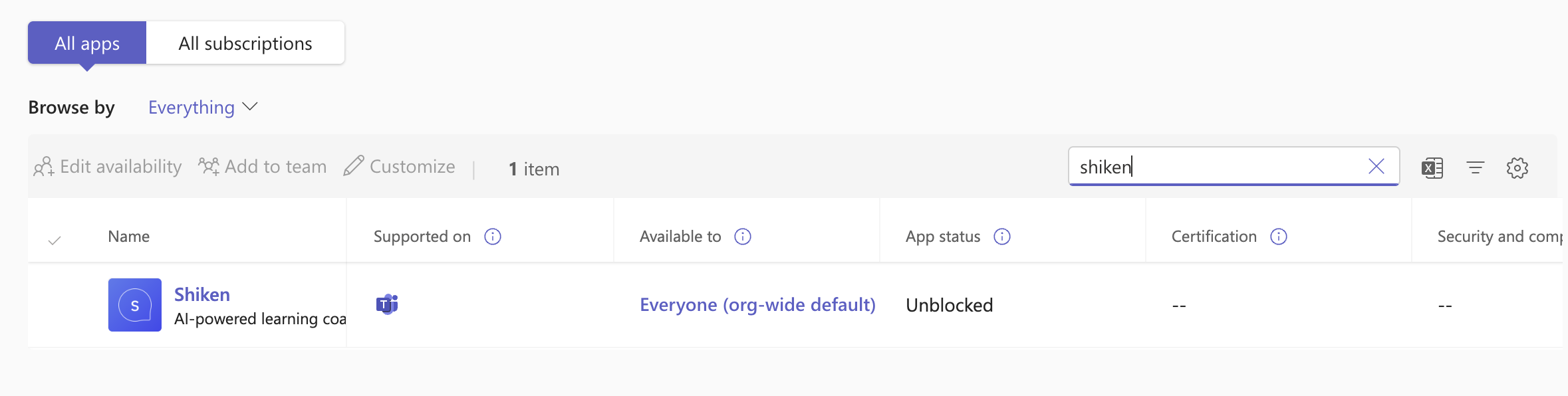Click info icon beside Available to
This screenshot has height=396, width=1568.
(x=743, y=237)
